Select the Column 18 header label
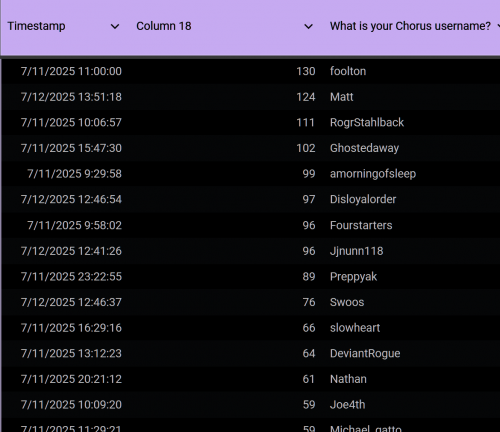 click(164, 26)
